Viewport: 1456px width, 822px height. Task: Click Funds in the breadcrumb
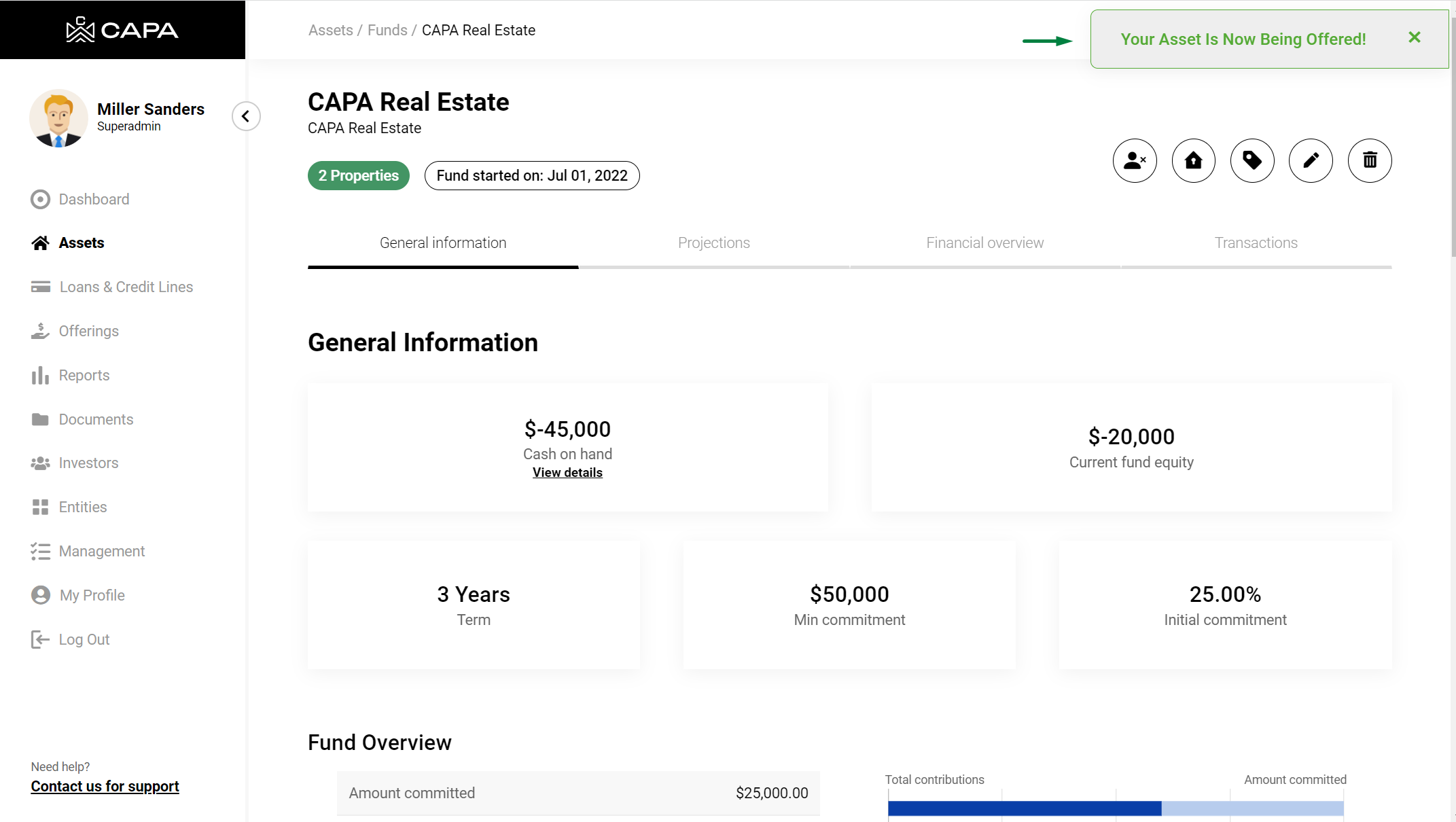pyautogui.click(x=387, y=31)
